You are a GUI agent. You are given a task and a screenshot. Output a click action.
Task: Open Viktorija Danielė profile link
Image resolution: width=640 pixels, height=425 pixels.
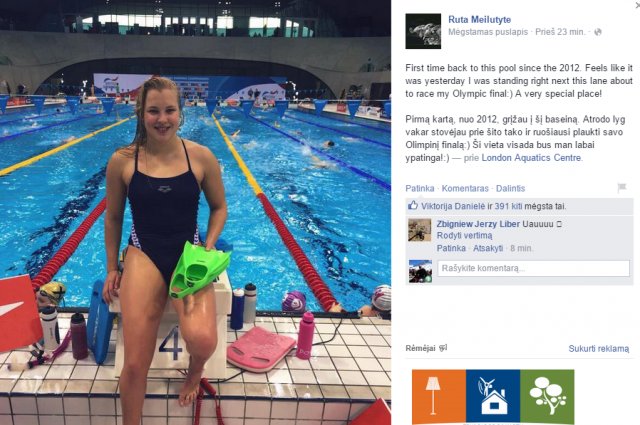(453, 206)
